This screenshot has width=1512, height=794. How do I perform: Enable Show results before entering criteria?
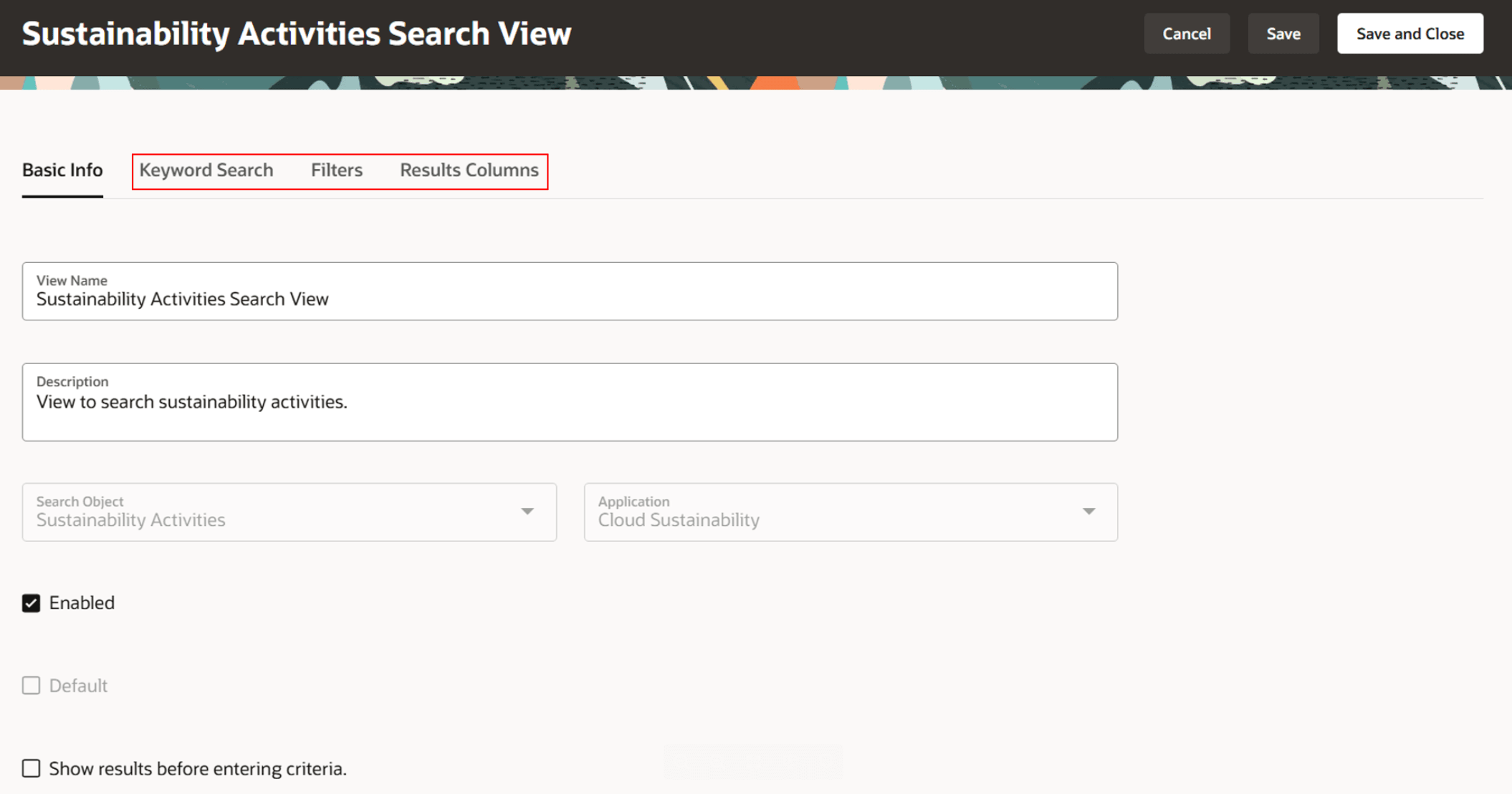pyautogui.click(x=31, y=769)
